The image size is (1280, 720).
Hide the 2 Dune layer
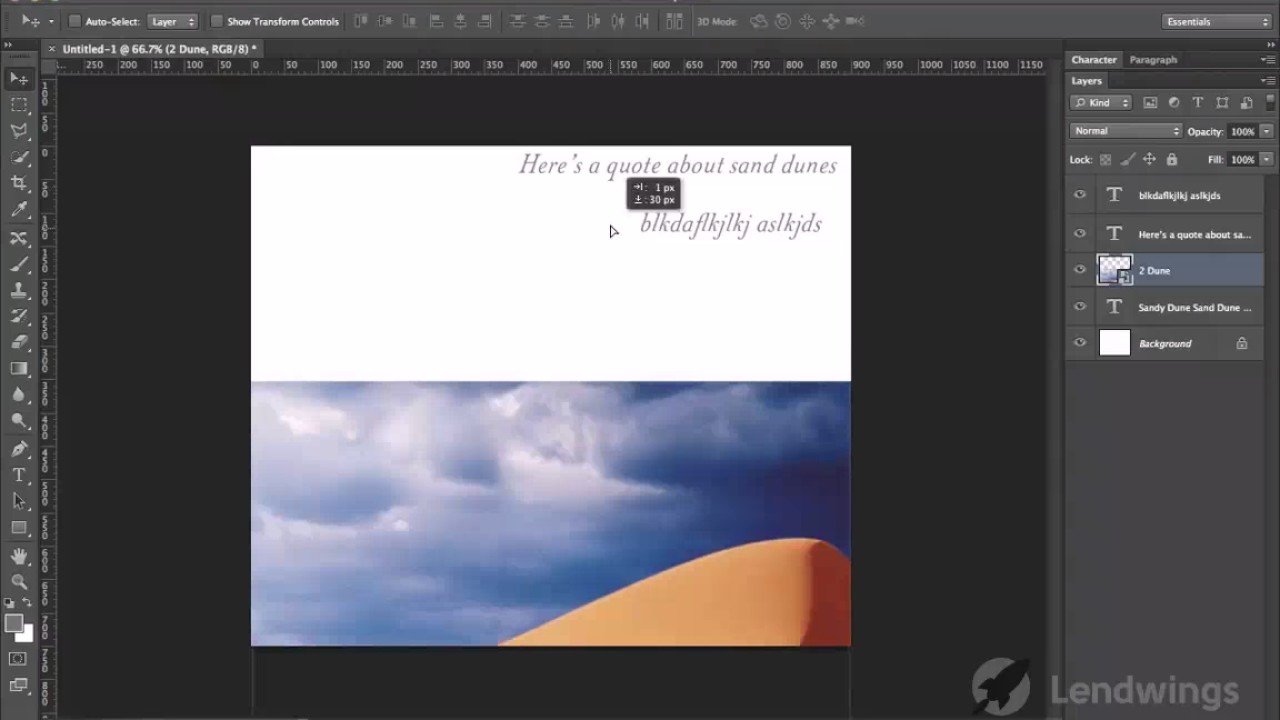[1080, 270]
